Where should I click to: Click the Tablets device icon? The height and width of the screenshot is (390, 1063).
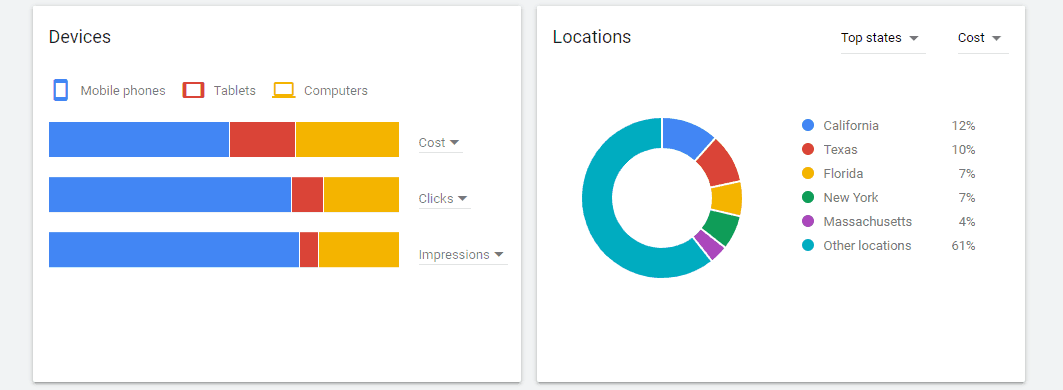(x=193, y=90)
